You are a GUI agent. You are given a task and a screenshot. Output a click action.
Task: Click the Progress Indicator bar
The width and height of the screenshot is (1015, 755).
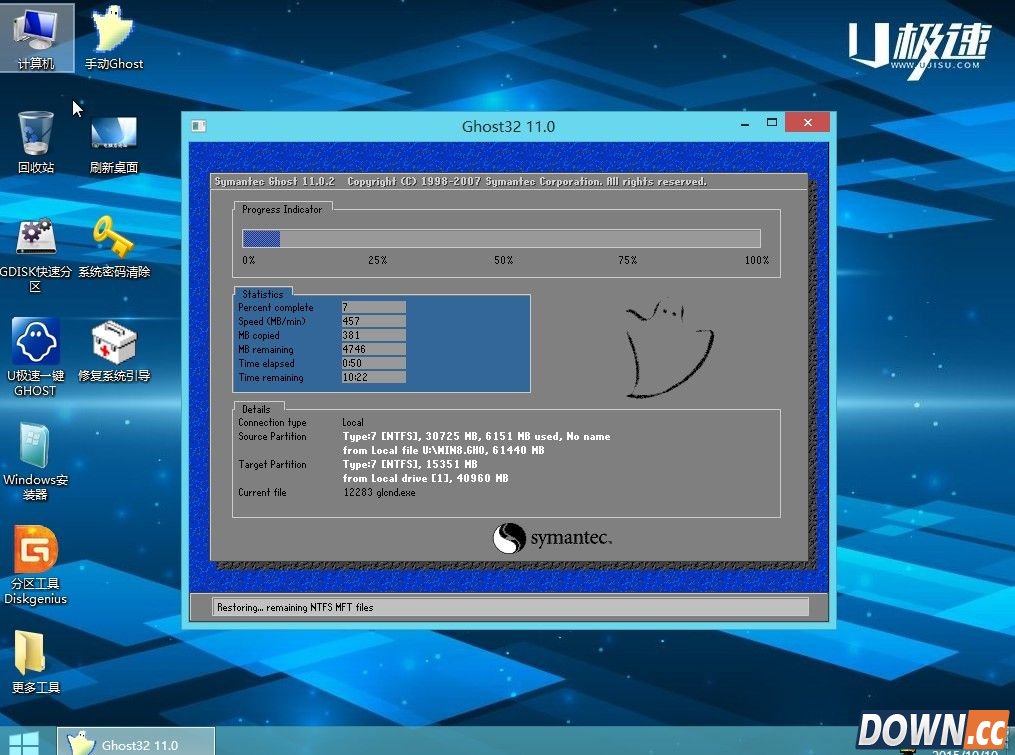tap(500, 238)
